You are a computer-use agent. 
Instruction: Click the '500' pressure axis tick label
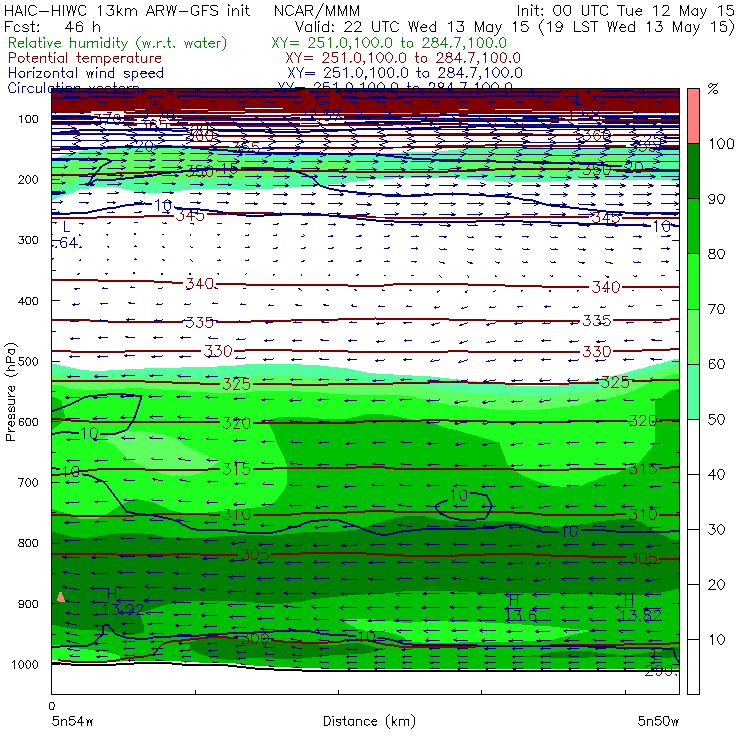tap(28, 361)
